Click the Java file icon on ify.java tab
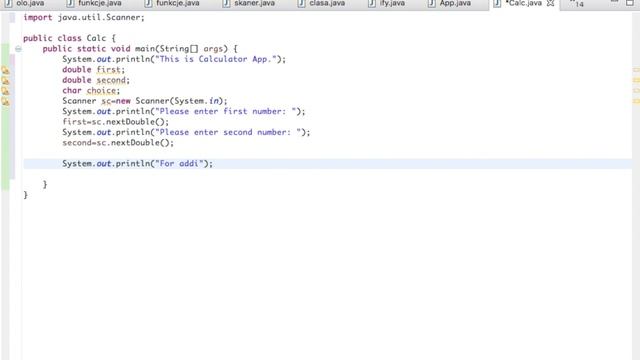This screenshot has height=360, width=640. click(x=372, y=3)
